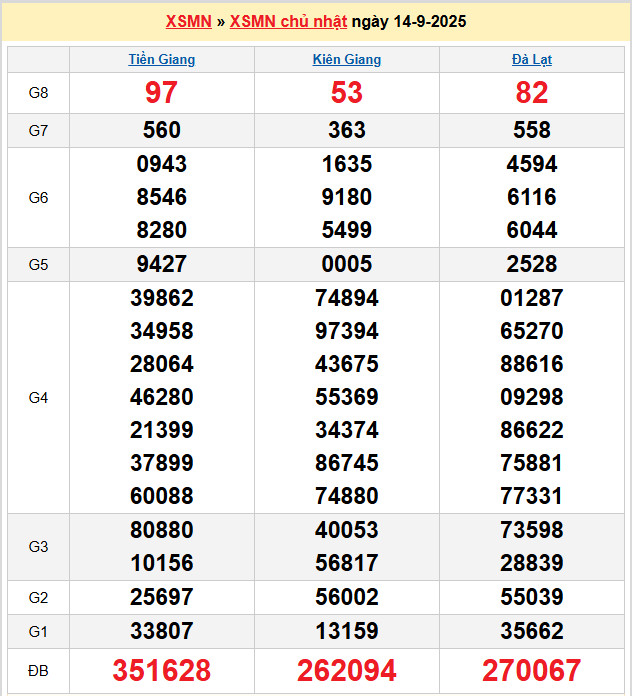Click the G4 row label
Viewport: 632px width, 696px height.
tap(38, 398)
